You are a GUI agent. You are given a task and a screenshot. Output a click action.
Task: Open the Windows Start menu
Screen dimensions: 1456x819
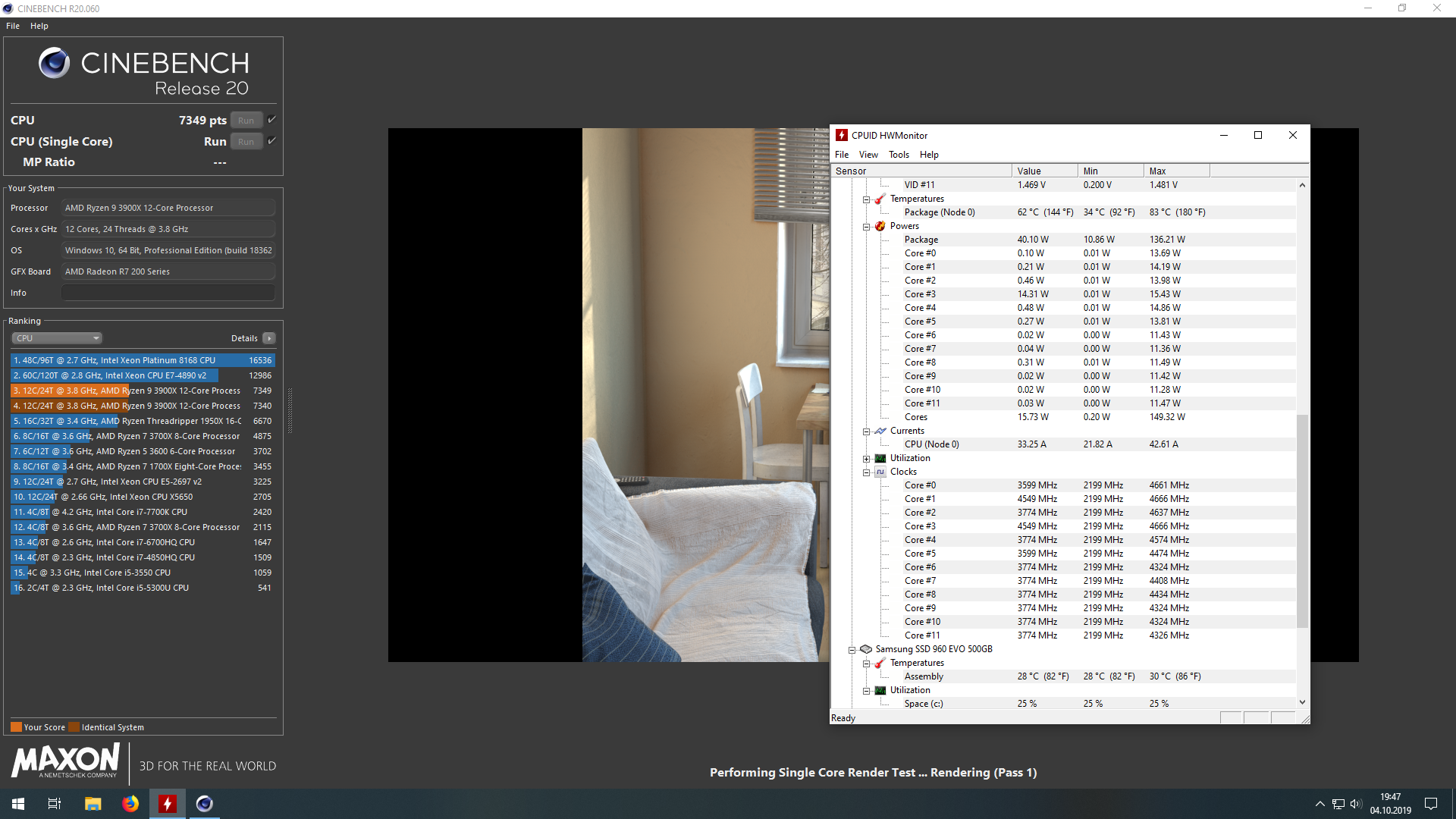18,804
